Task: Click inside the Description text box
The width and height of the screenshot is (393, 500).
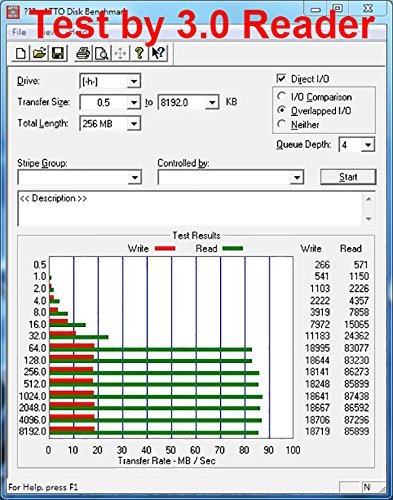Action: pyautogui.click(x=190, y=209)
